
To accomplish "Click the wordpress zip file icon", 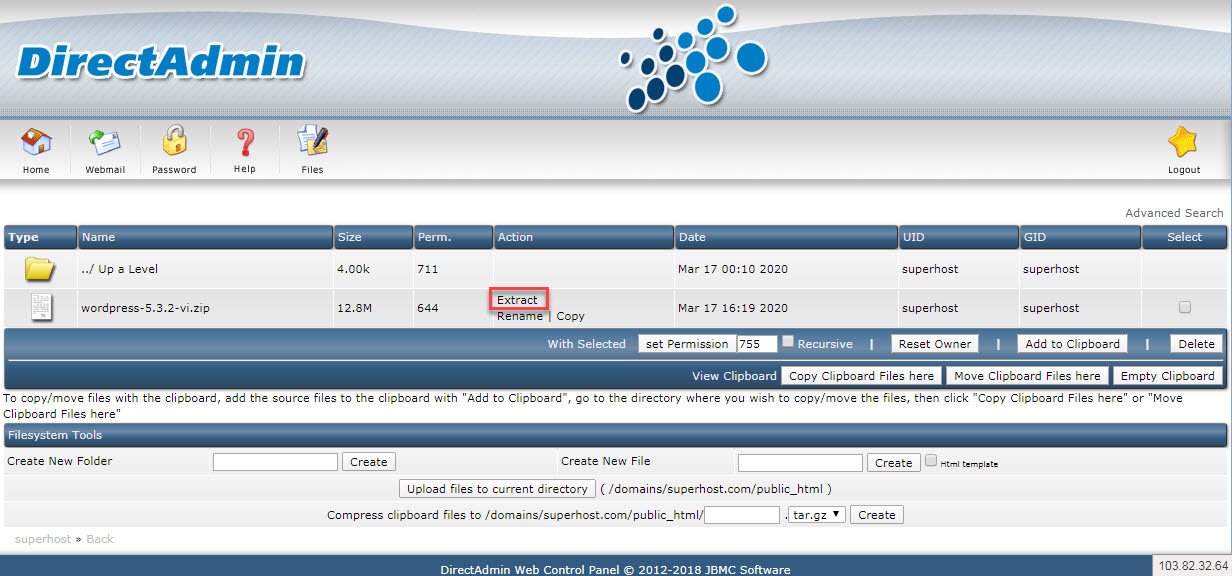I will click(41, 308).
